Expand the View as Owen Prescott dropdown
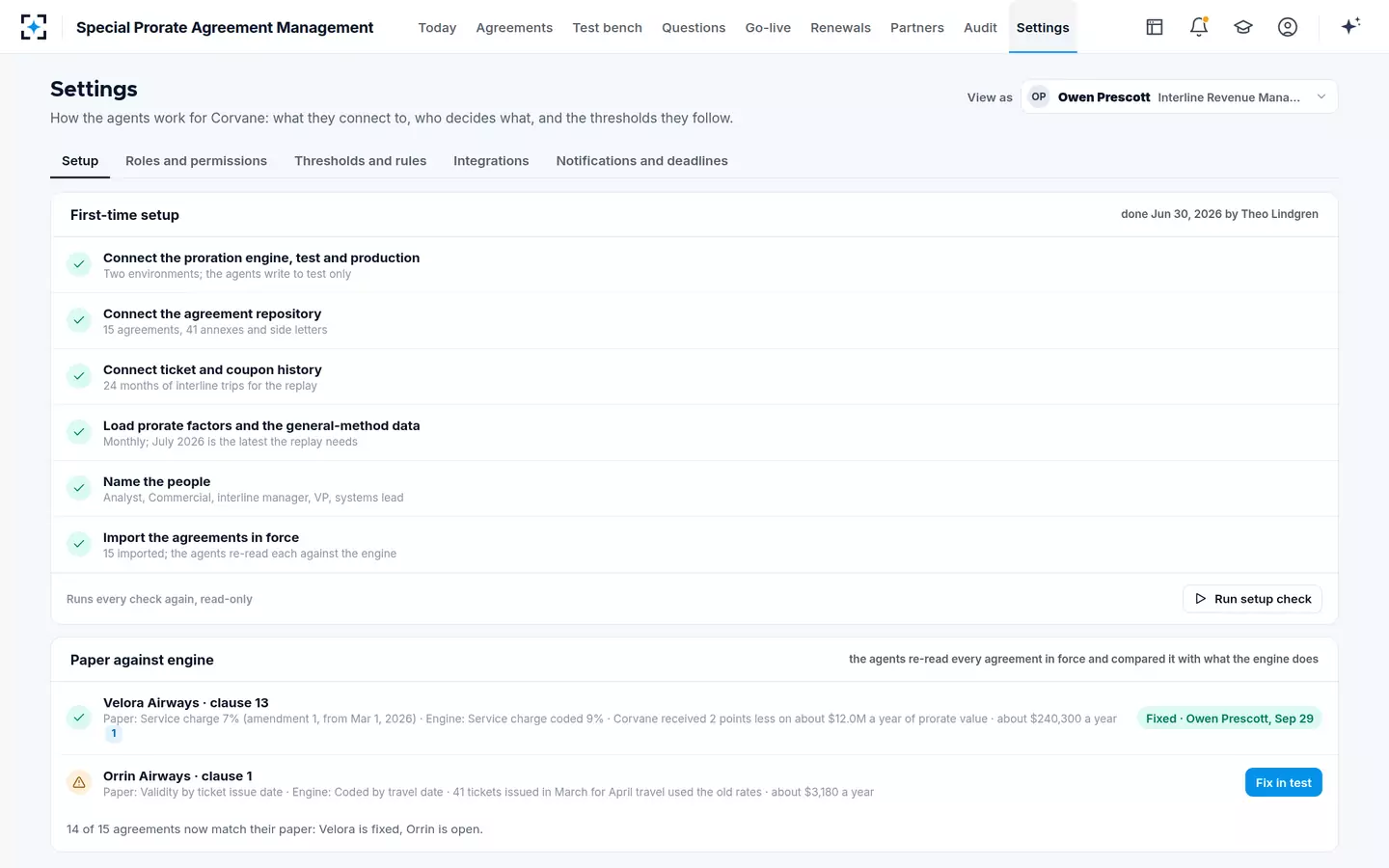1389x868 pixels. pos(1180,96)
